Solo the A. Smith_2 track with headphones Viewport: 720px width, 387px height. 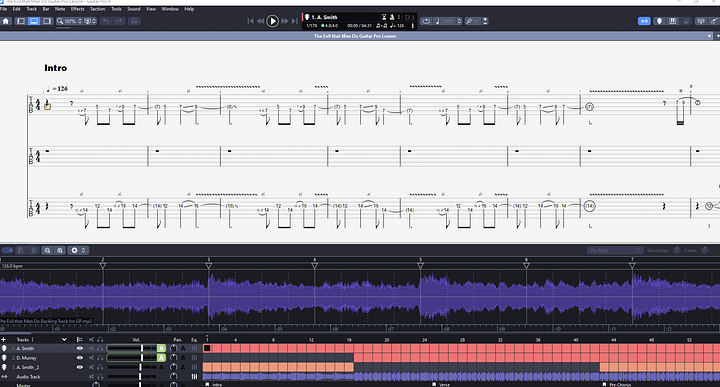tap(100, 367)
